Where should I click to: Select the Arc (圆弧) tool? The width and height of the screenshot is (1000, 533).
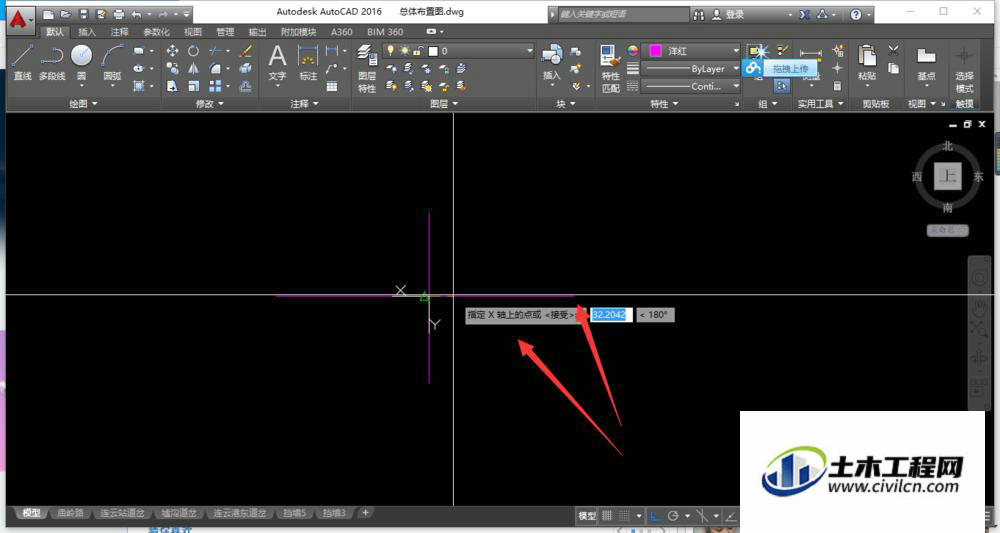pyautogui.click(x=112, y=62)
